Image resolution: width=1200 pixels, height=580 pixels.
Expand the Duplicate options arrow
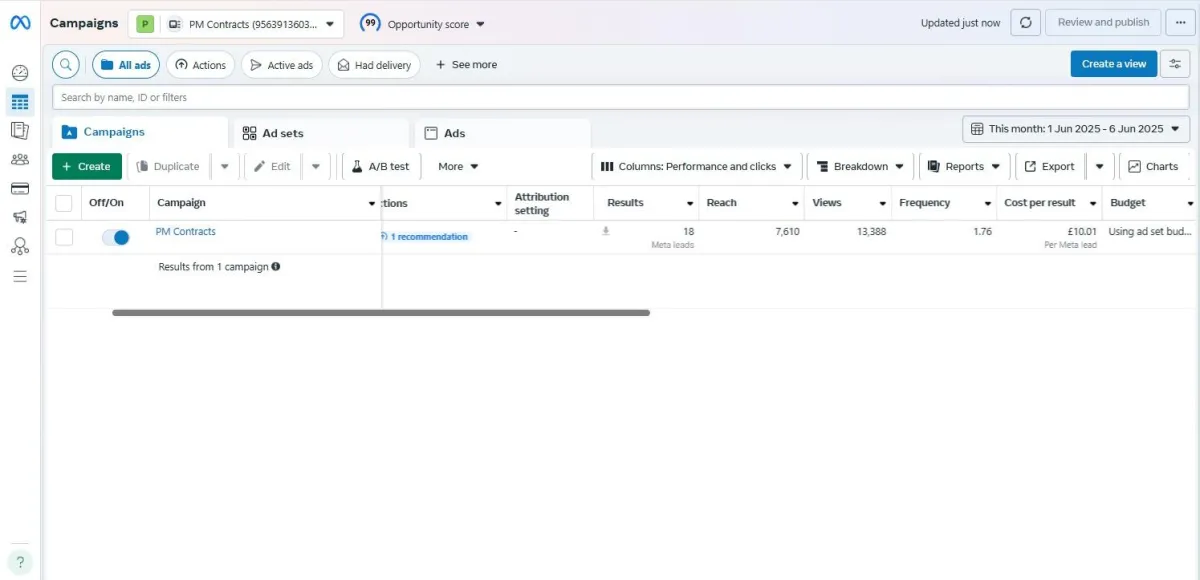click(225, 167)
